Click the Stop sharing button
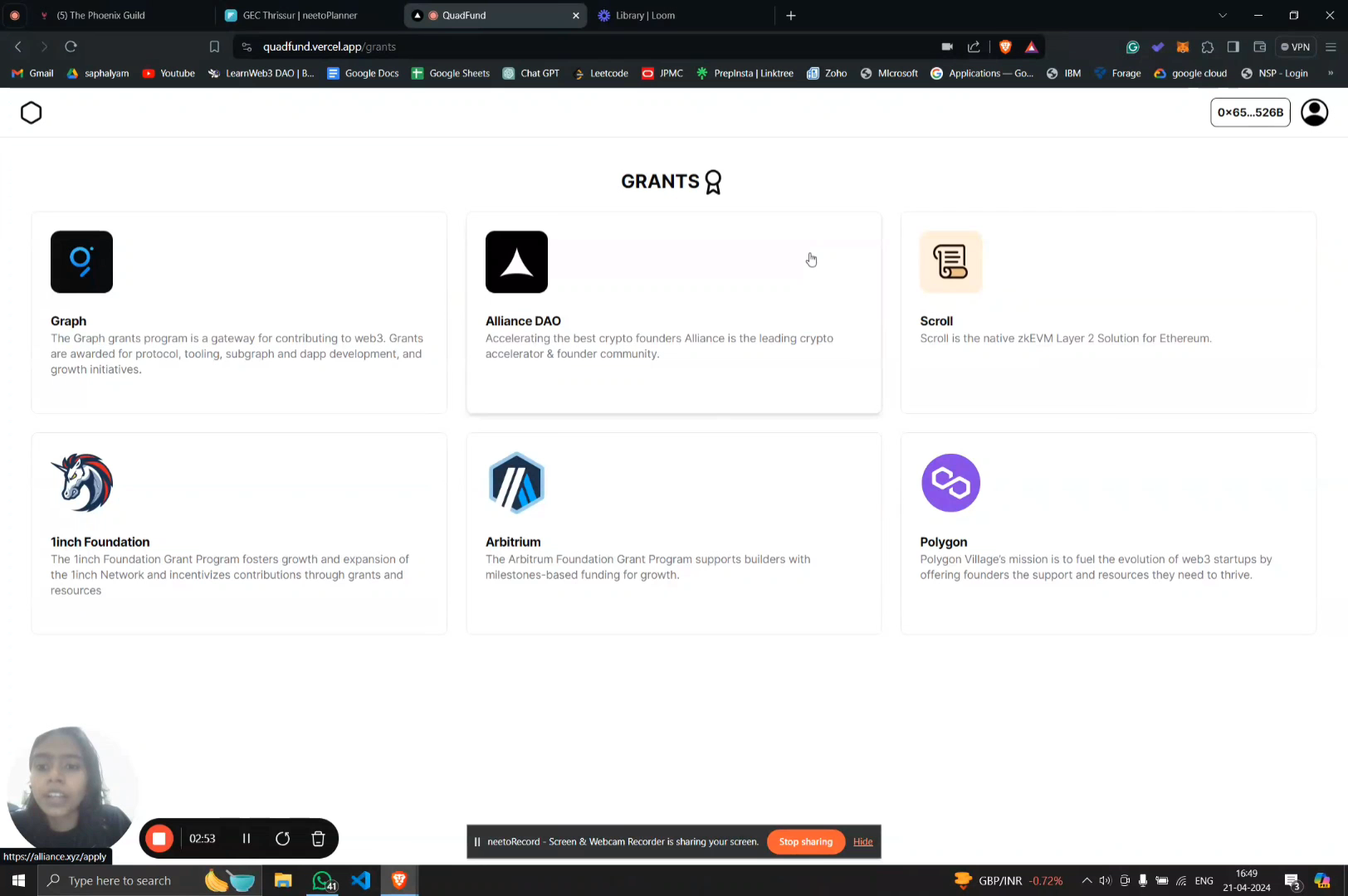The height and width of the screenshot is (896, 1348). pos(805,841)
